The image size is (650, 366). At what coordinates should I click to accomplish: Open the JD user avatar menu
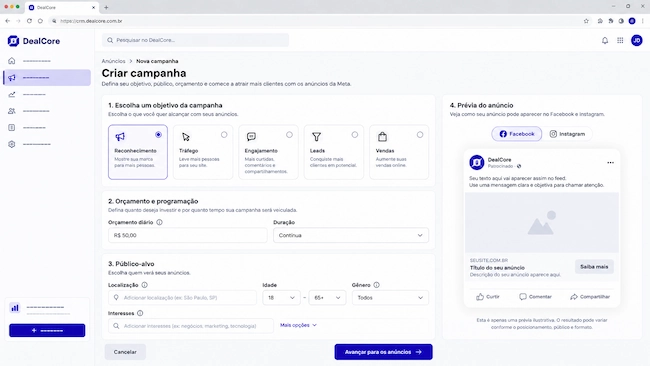point(637,40)
